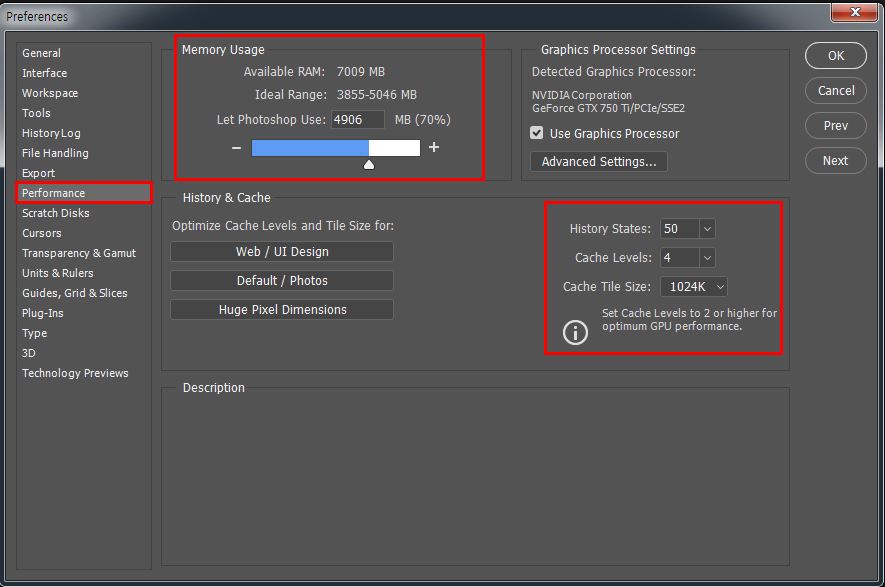Click the memory slider triangle handle
This screenshot has height=587, width=885.
[369, 164]
